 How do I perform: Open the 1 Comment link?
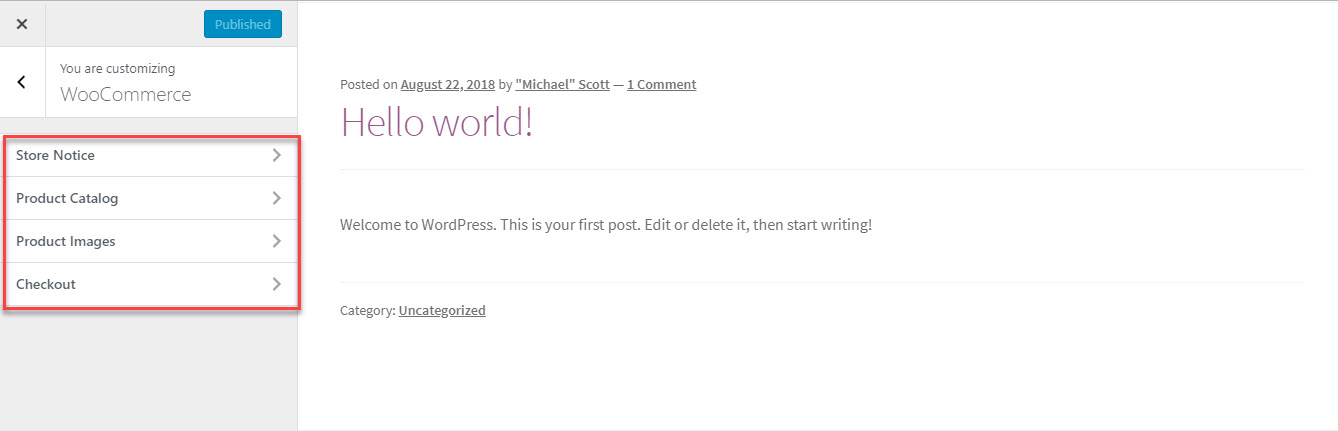(662, 85)
